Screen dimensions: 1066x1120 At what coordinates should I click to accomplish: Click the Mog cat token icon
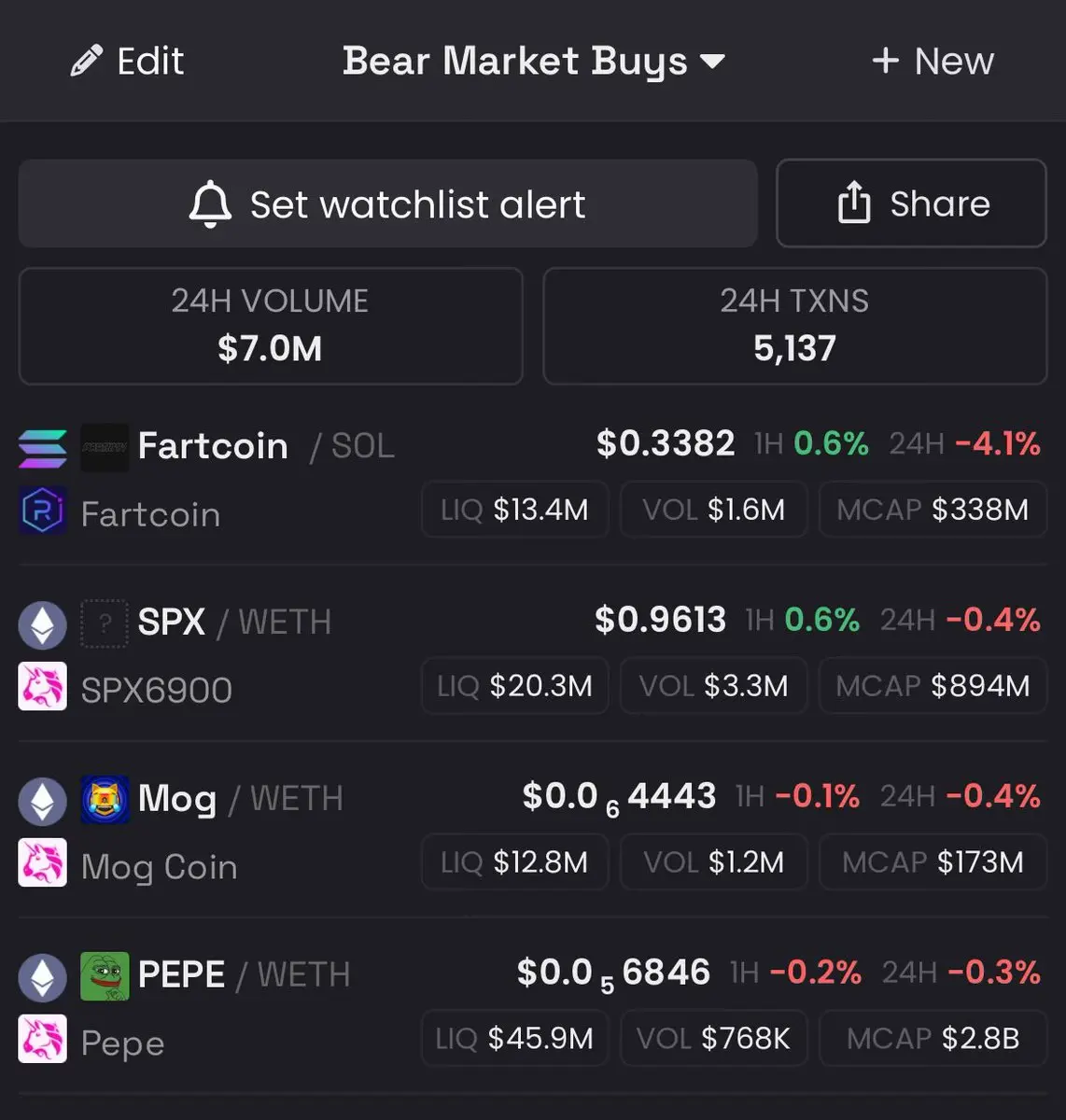[105, 800]
